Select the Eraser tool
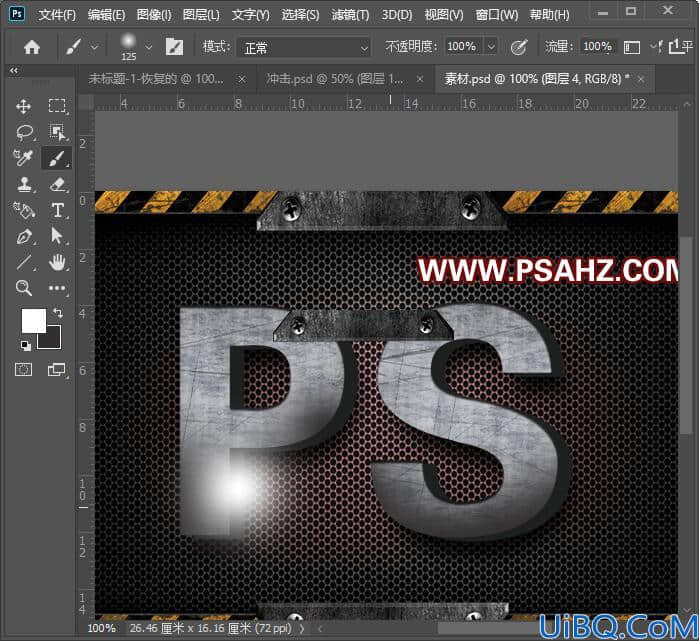The image size is (699, 641). (57, 184)
